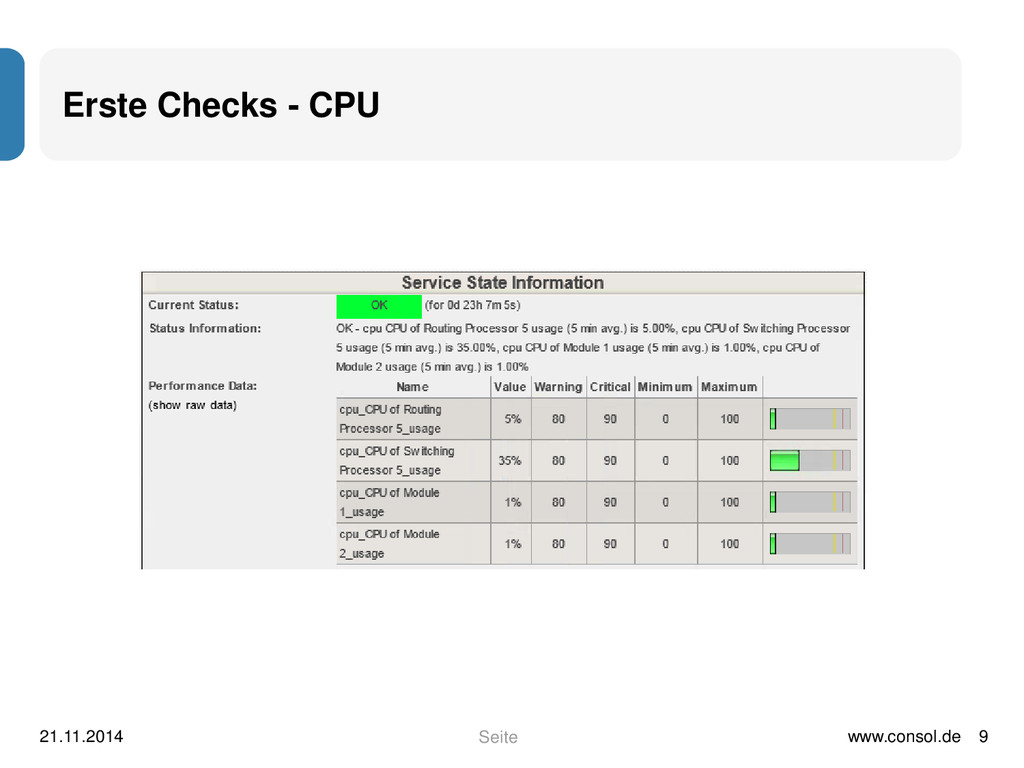Click the slide number 9

[x=984, y=737]
